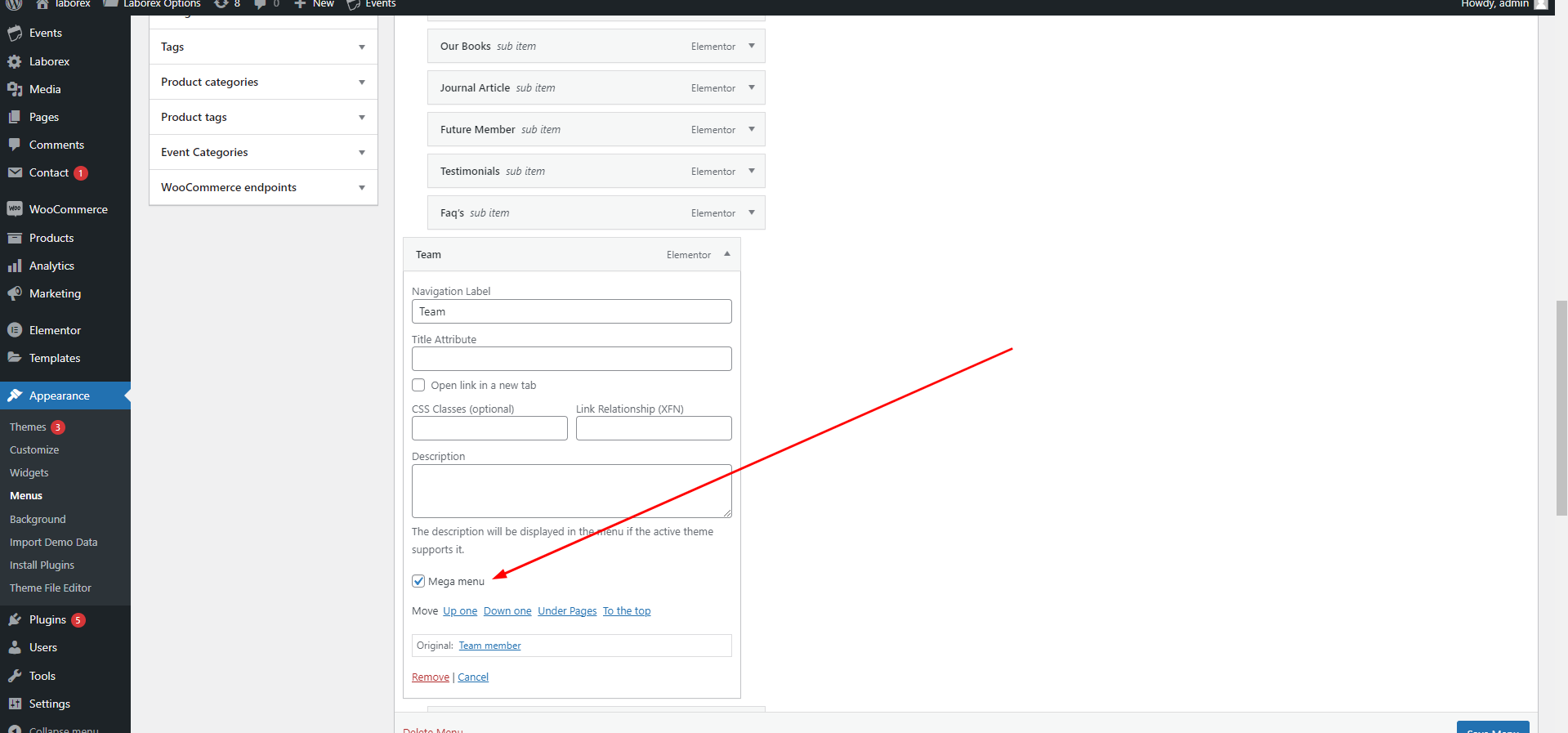
Task: Expand Future Member menu item settings
Action: [x=752, y=129]
